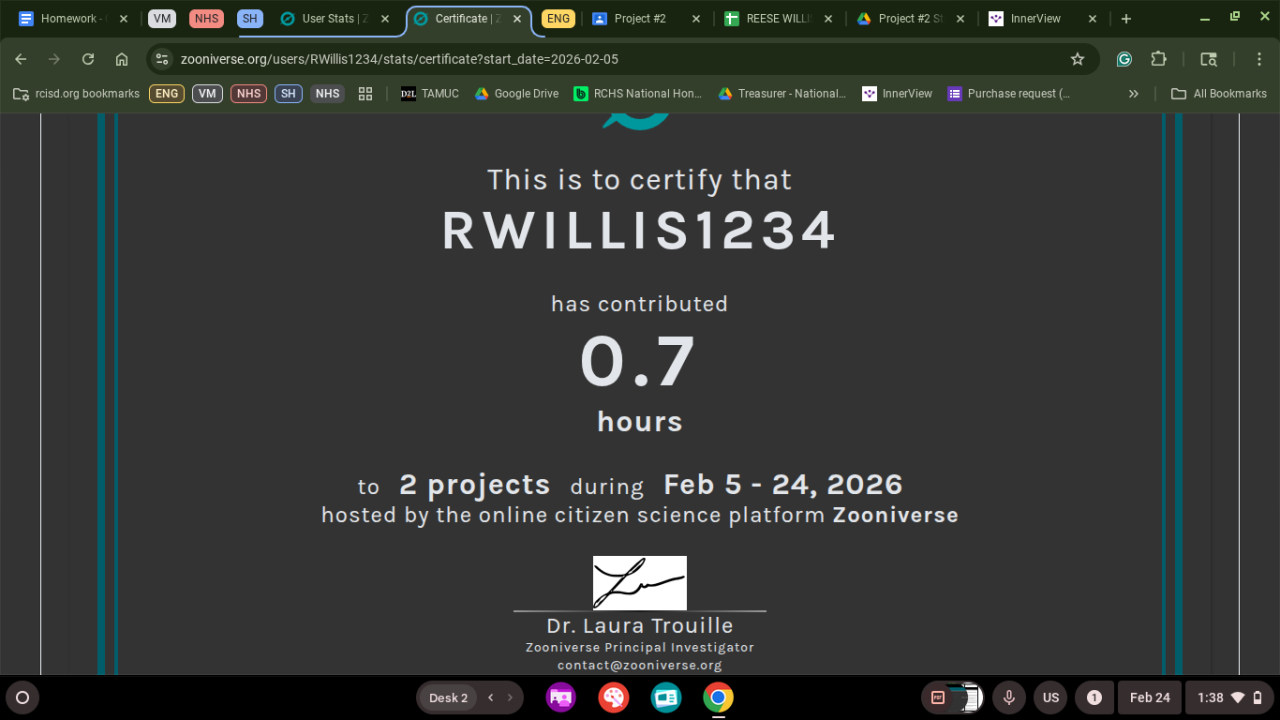Open the Chrome app in the shelf
Image resolution: width=1280 pixels, height=720 pixels.
coord(717,697)
